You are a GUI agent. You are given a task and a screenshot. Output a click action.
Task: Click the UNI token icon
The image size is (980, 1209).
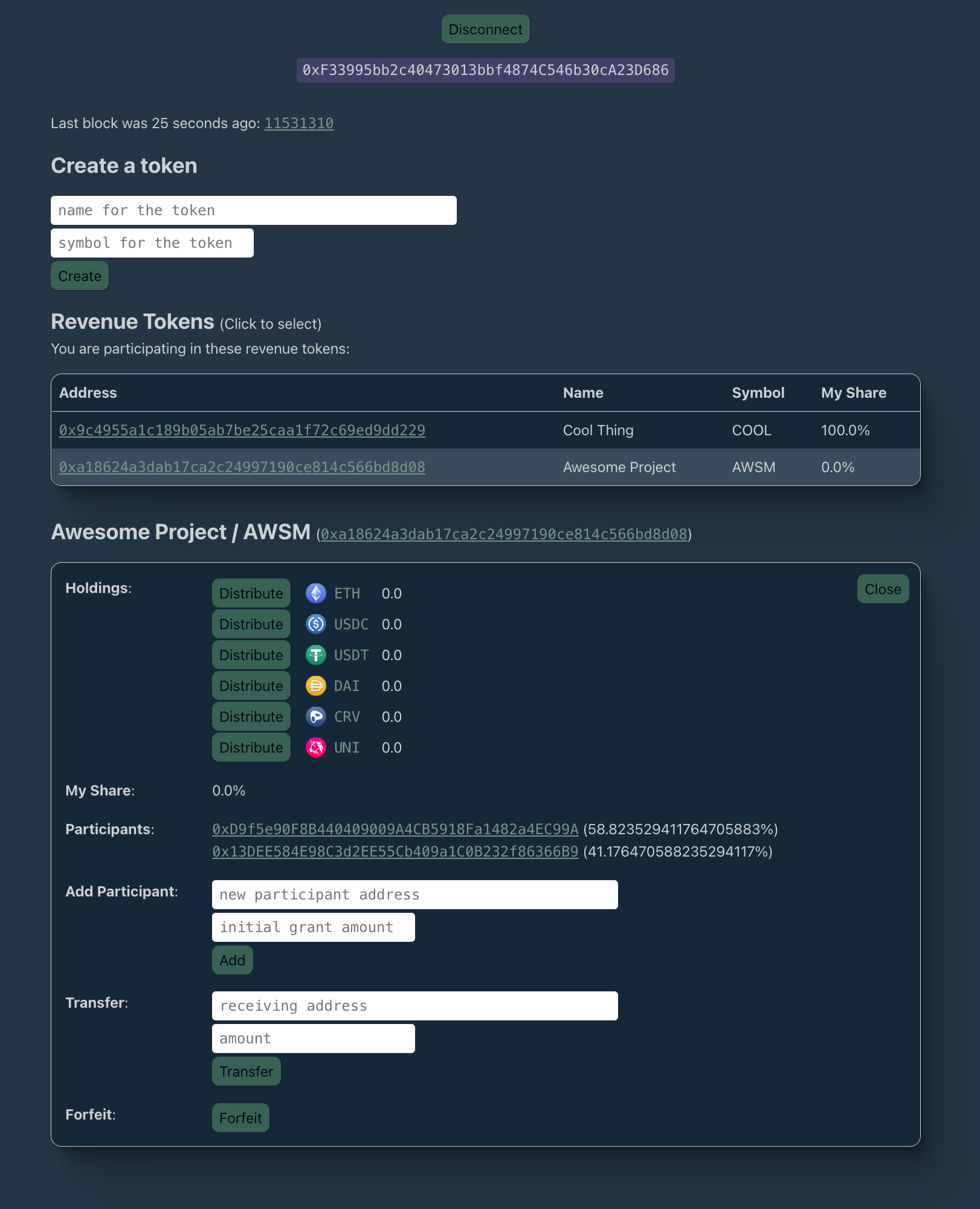[316, 748]
